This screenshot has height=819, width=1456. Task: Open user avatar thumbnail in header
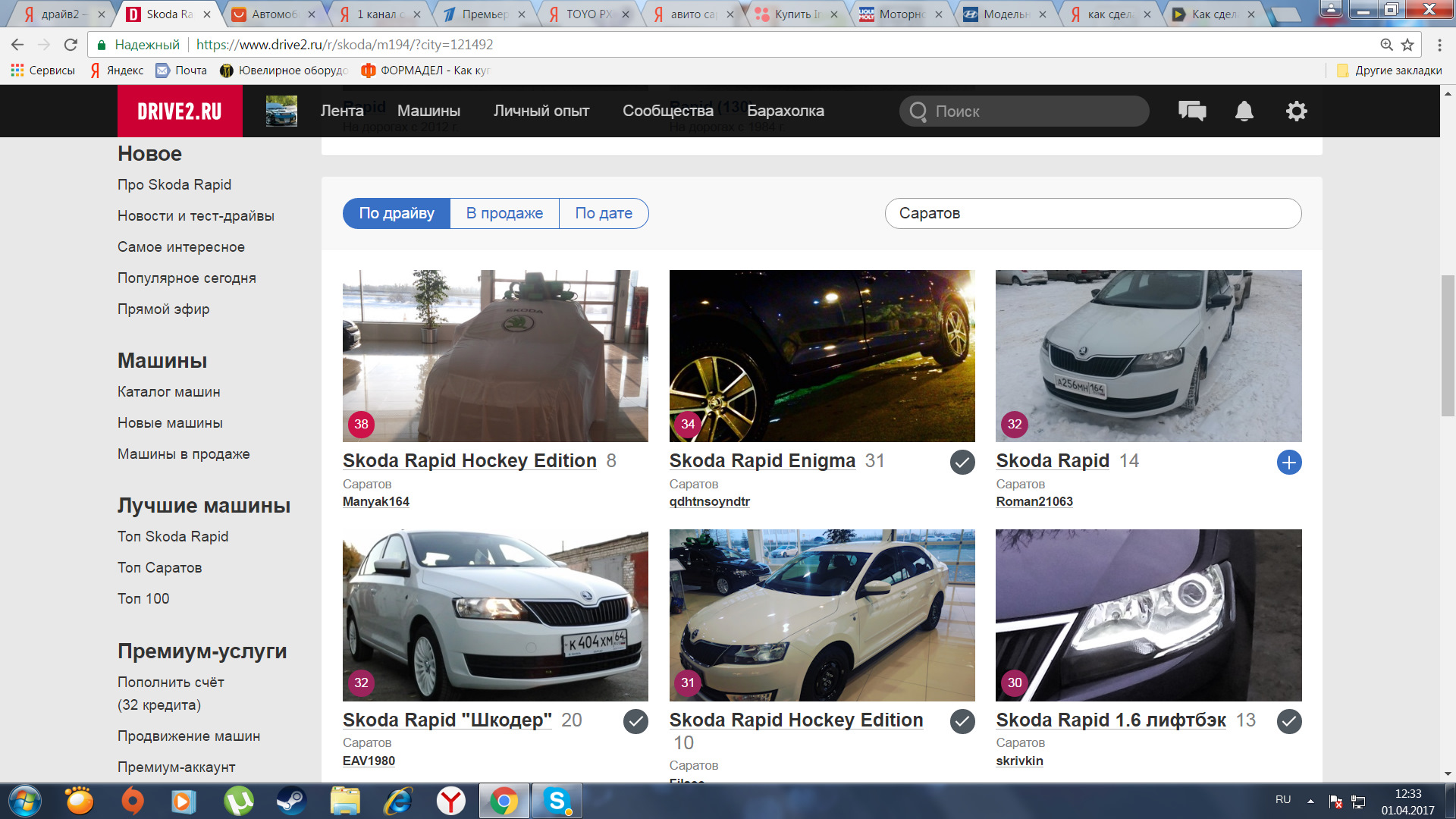coord(281,111)
